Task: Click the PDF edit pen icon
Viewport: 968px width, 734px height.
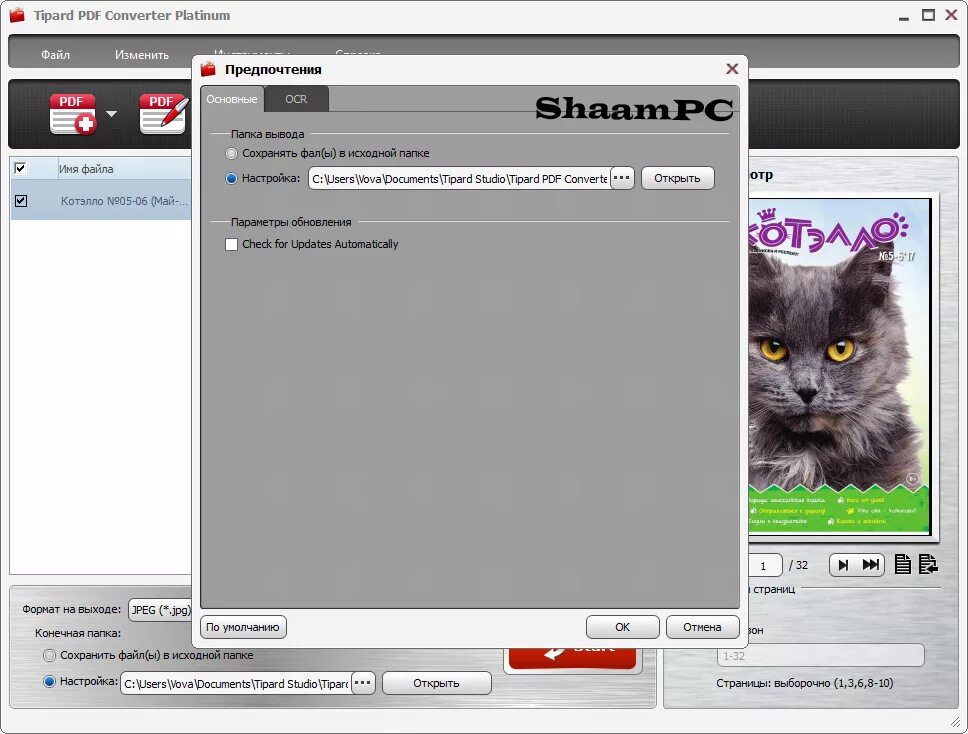Action: click(x=163, y=114)
